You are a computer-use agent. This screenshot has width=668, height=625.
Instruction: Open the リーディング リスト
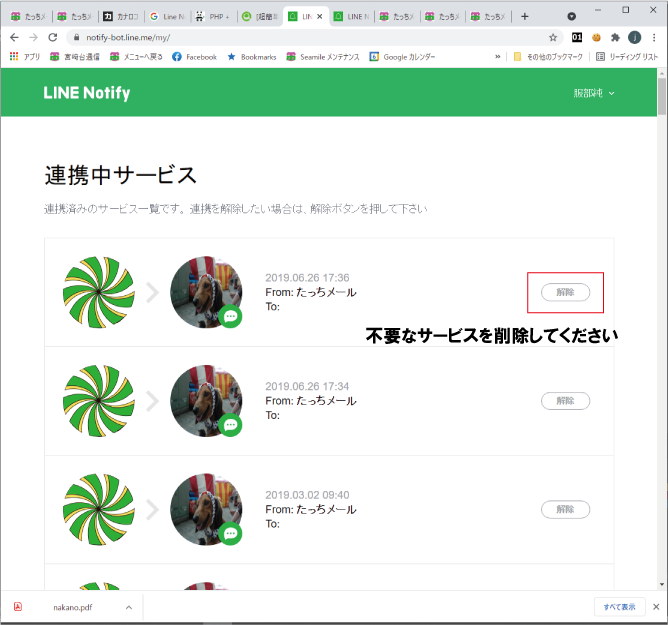coord(627,57)
